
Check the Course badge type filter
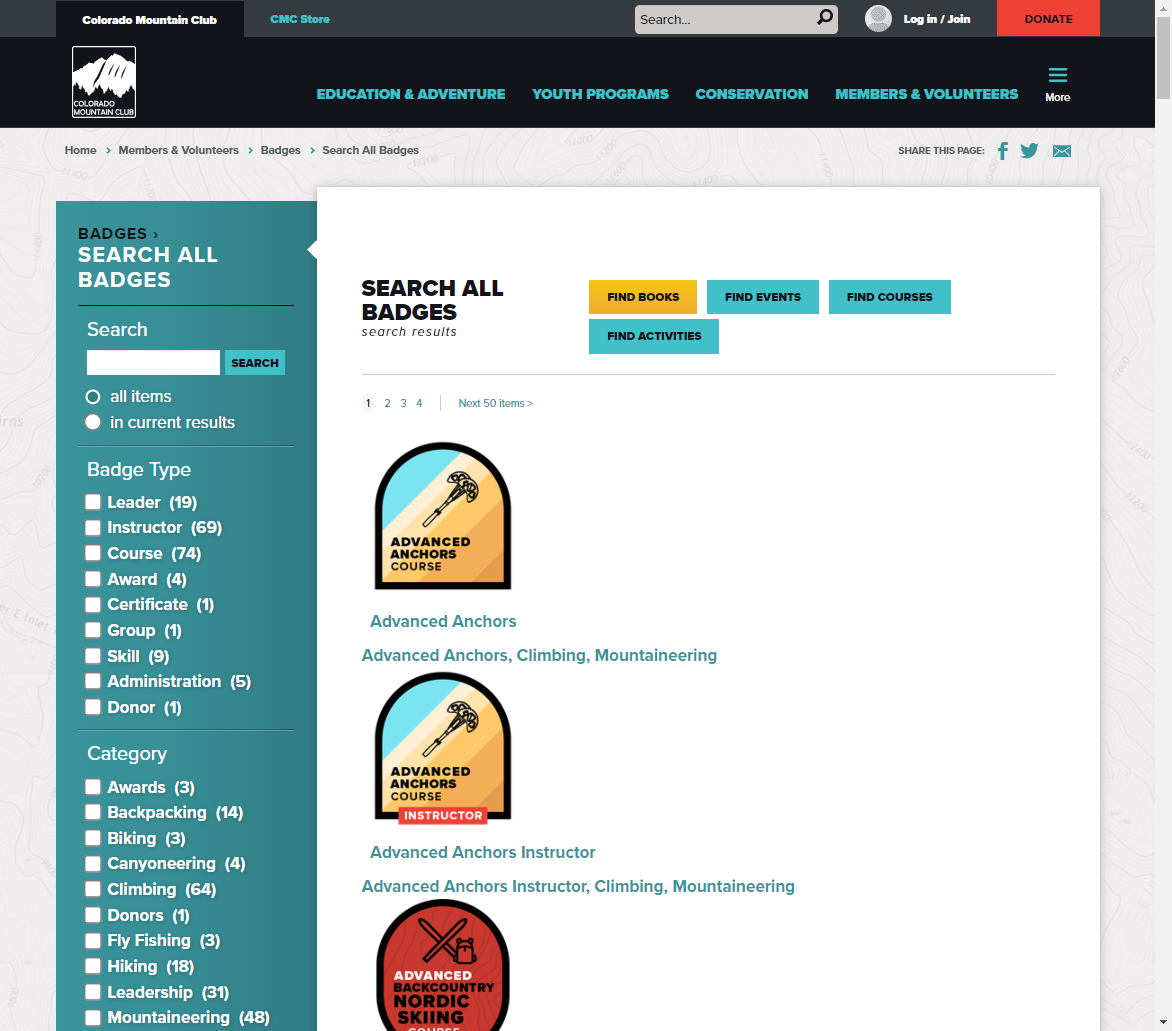93,553
